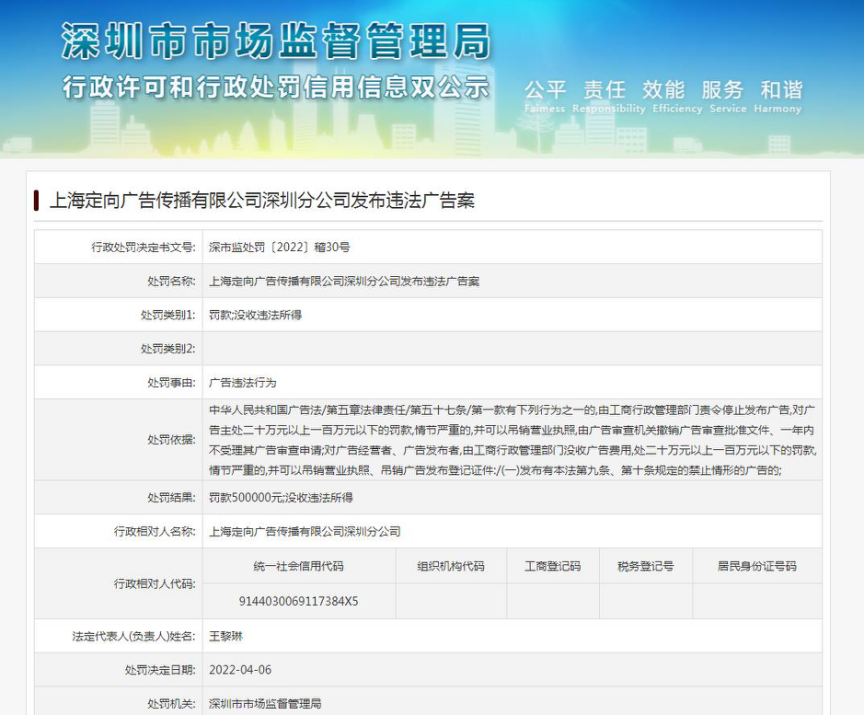The width and height of the screenshot is (864, 715).
Task: Click the 统一社会信用代码 column header
Action: pos(299,566)
